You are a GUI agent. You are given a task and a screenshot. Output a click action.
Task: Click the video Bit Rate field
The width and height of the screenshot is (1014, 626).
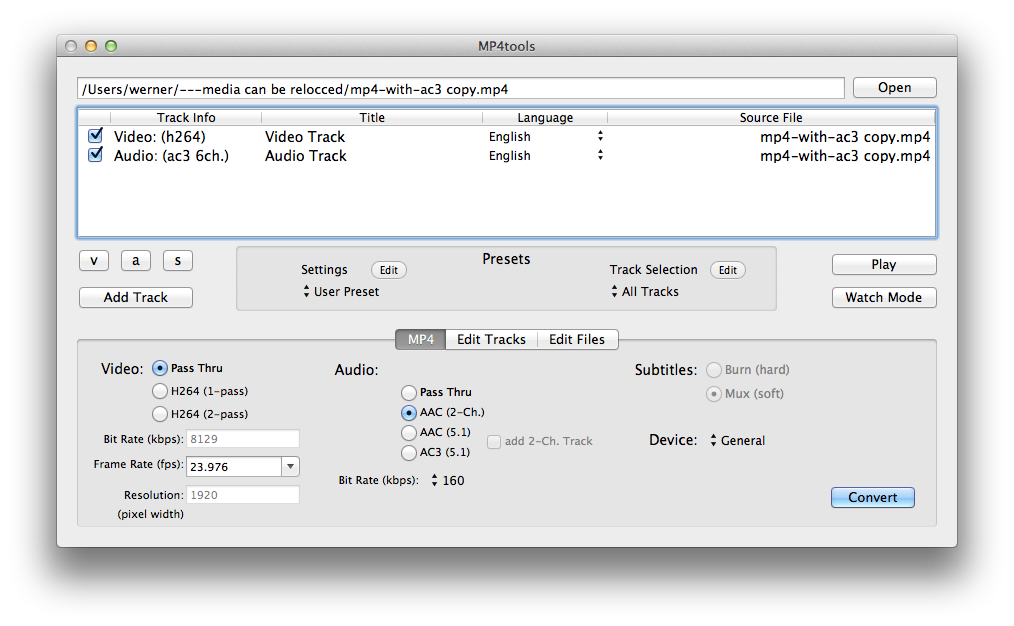click(x=243, y=439)
